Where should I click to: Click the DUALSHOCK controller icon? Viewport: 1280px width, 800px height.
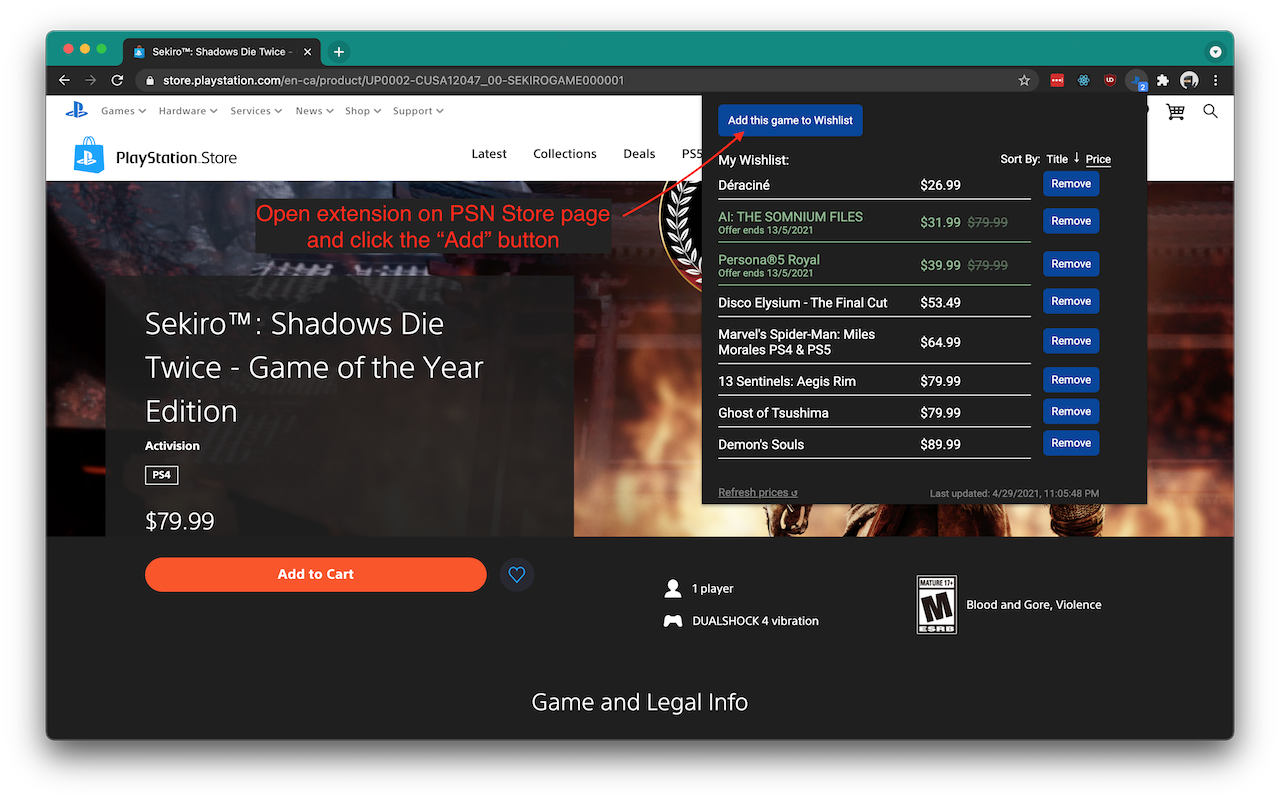[673, 621]
